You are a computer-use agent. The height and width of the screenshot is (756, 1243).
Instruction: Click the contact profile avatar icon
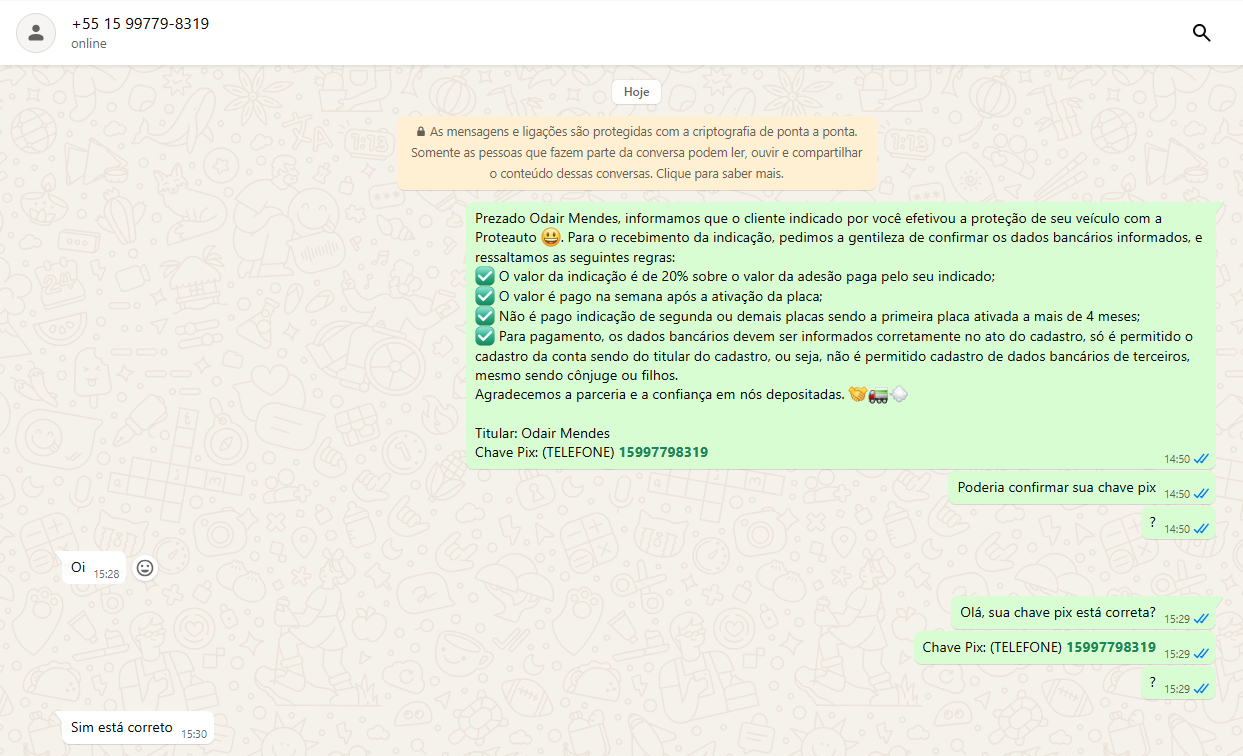point(36,33)
